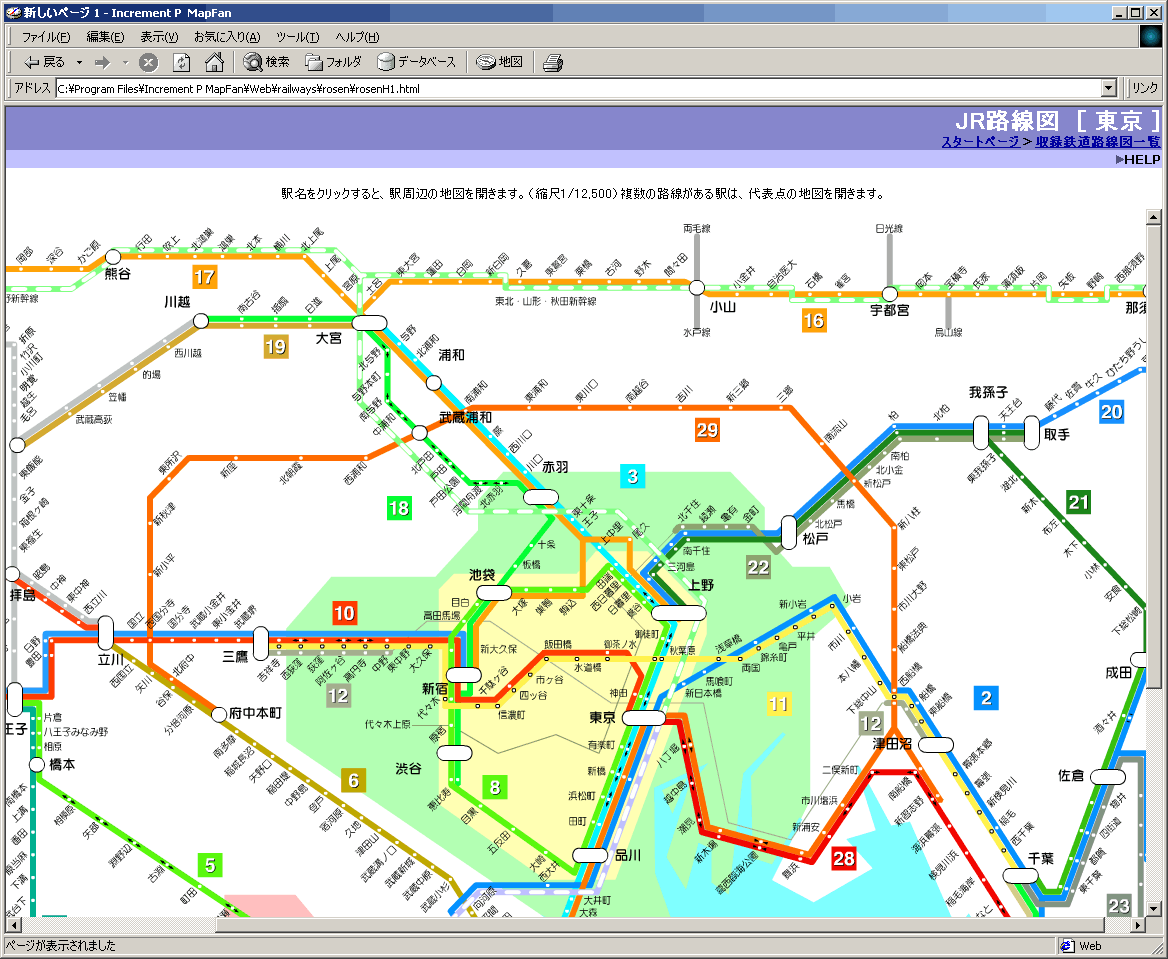Open the データベース (Database) tool

pyautogui.click(x=416, y=62)
